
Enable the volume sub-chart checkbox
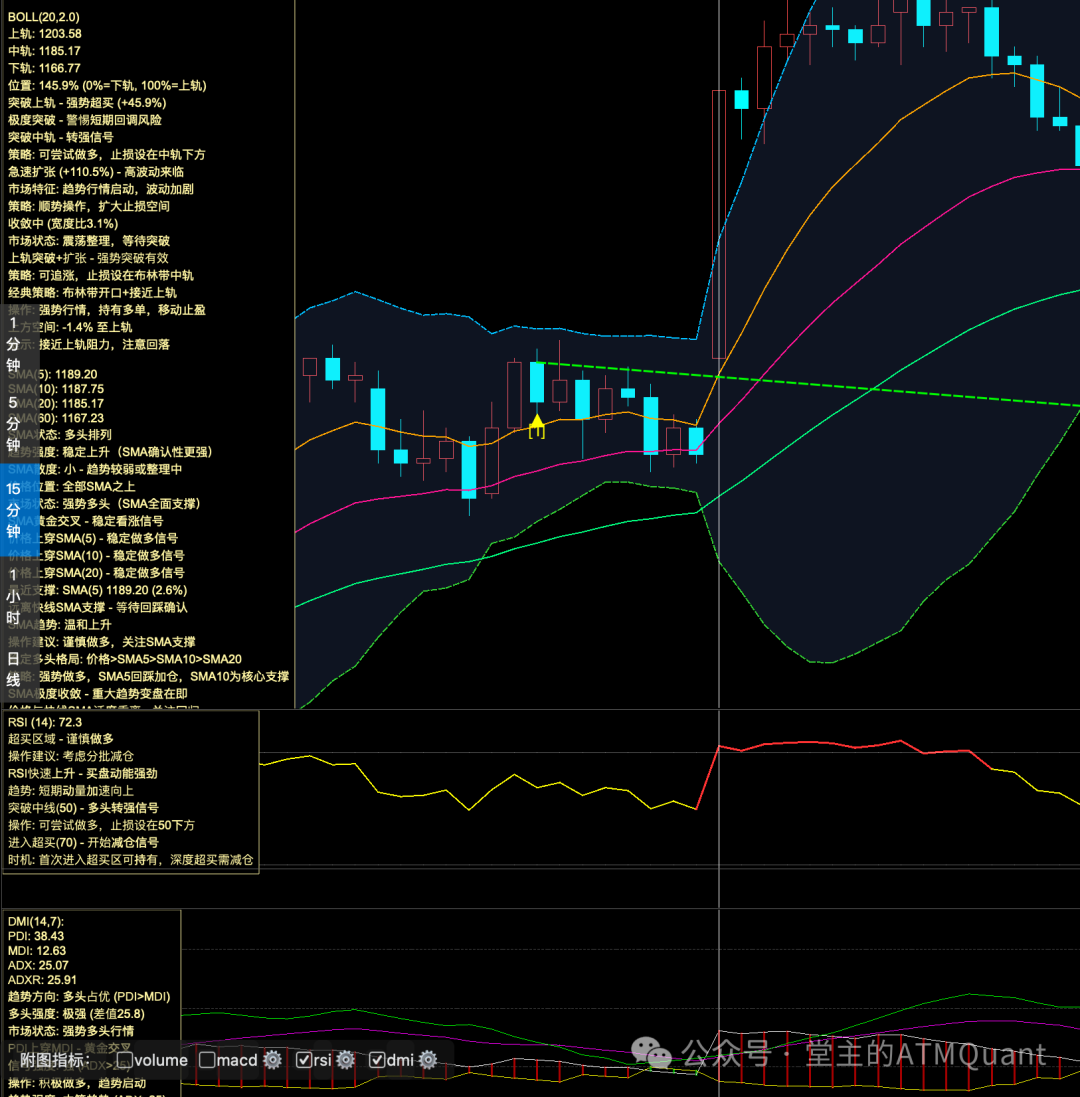pyautogui.click(x=125, y=1060)
